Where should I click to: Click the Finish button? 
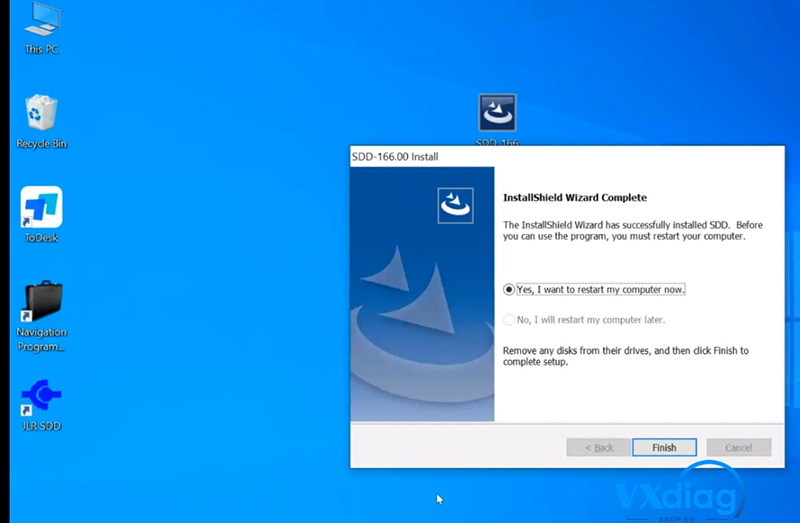coord(664,447)
